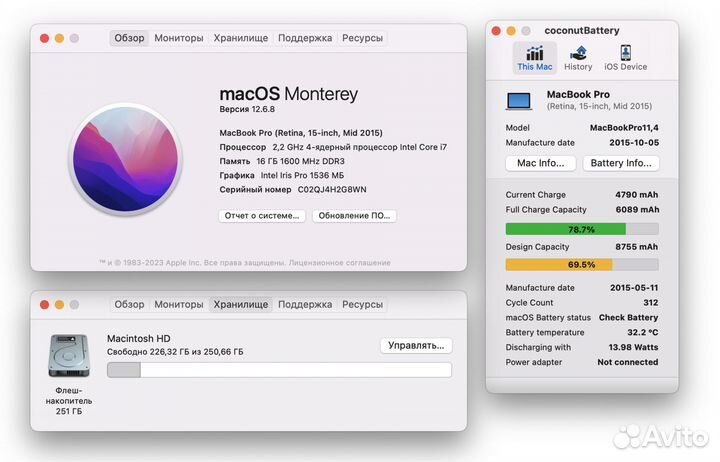Open the This Mac tab in coconutBattery

[534, 58]
